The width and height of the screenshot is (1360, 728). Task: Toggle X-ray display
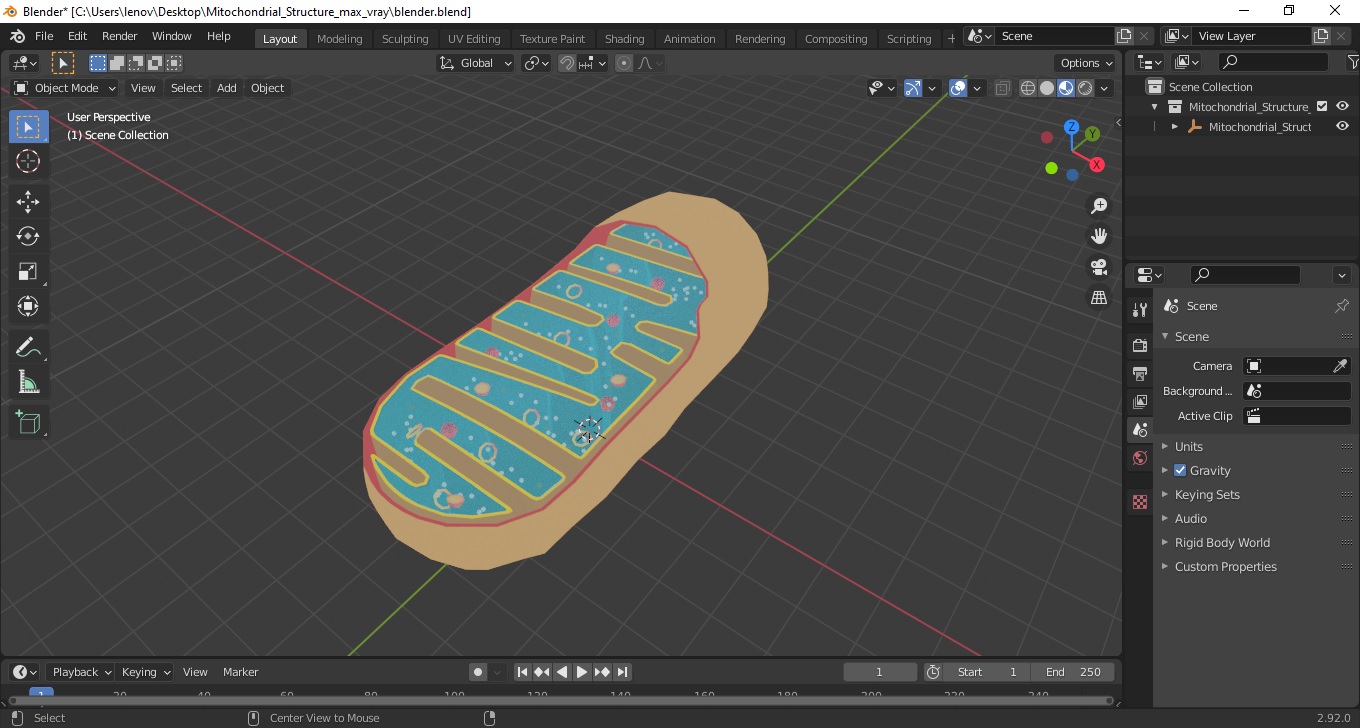click(1002, 88)
